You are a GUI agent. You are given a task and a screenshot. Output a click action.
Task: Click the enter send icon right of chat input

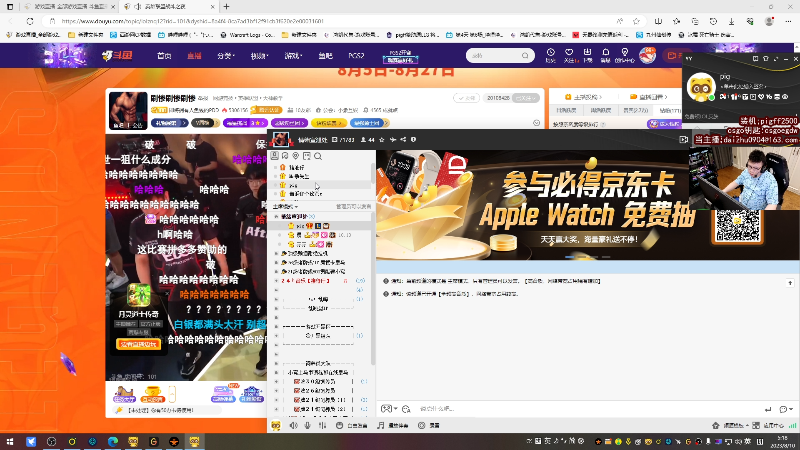click(768, 409)
